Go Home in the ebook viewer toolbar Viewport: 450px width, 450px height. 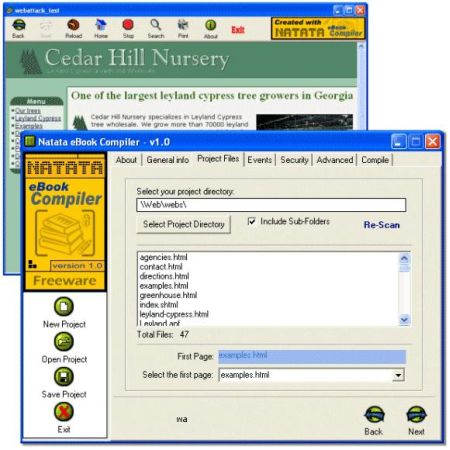tap(101, 25)
